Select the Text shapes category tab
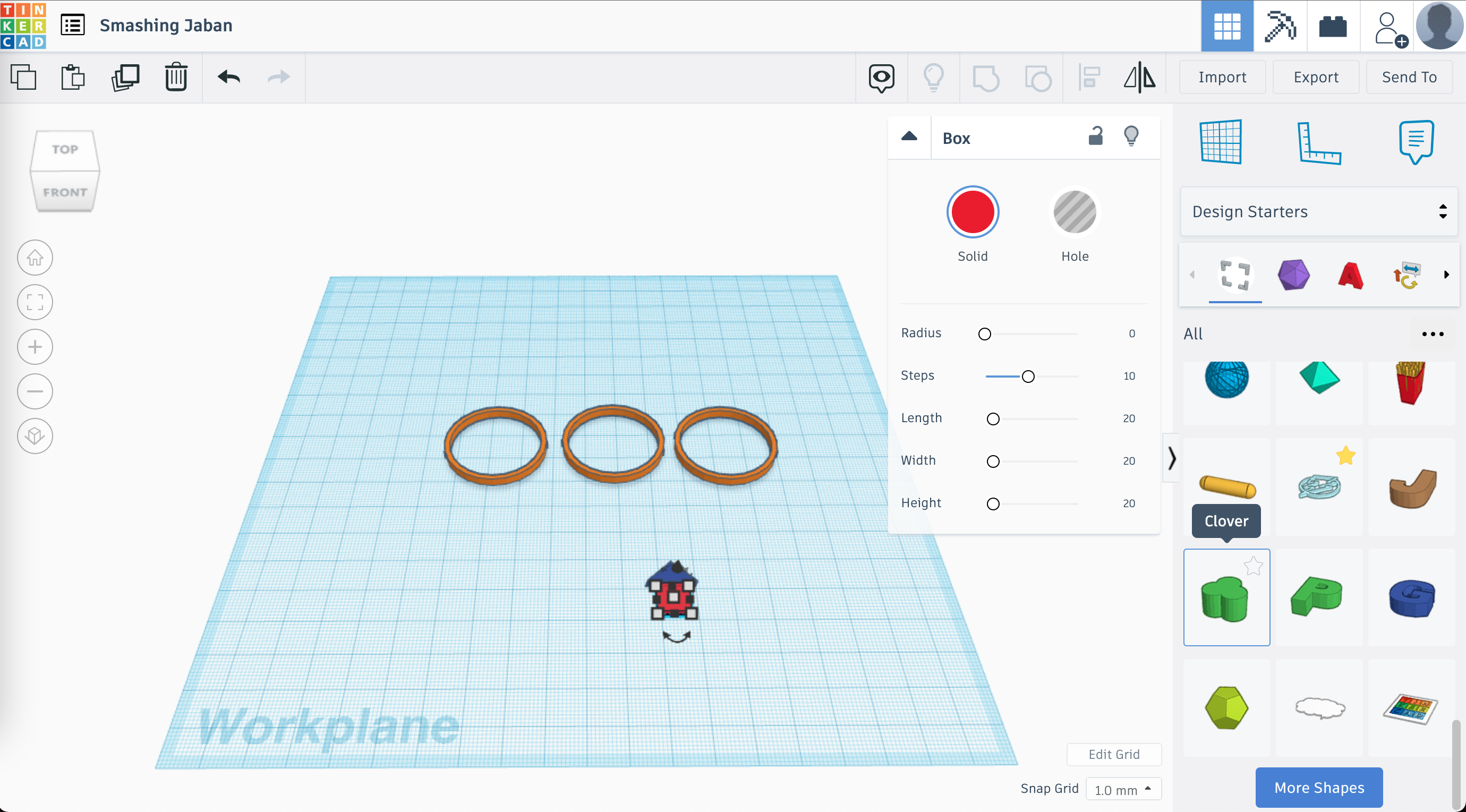This screenshot has width=1466, height=812. 1350,276
